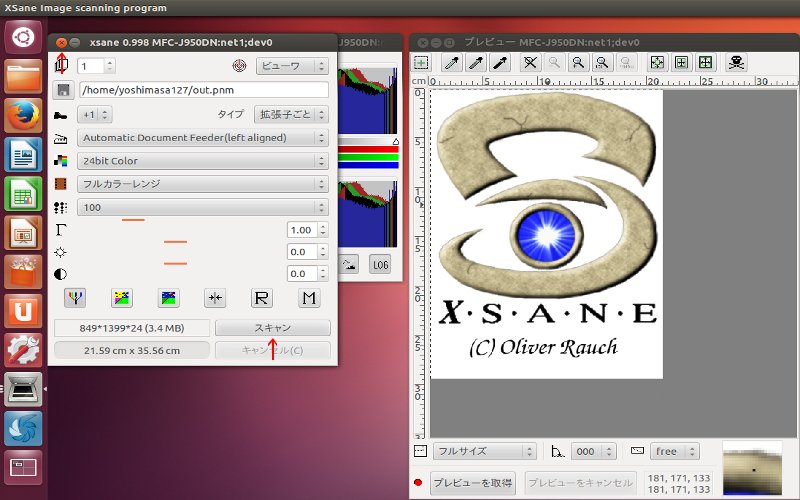
Task: Open the 24bit Color mode dropdown
Action: pyautogui.click(x=203, y=161)
